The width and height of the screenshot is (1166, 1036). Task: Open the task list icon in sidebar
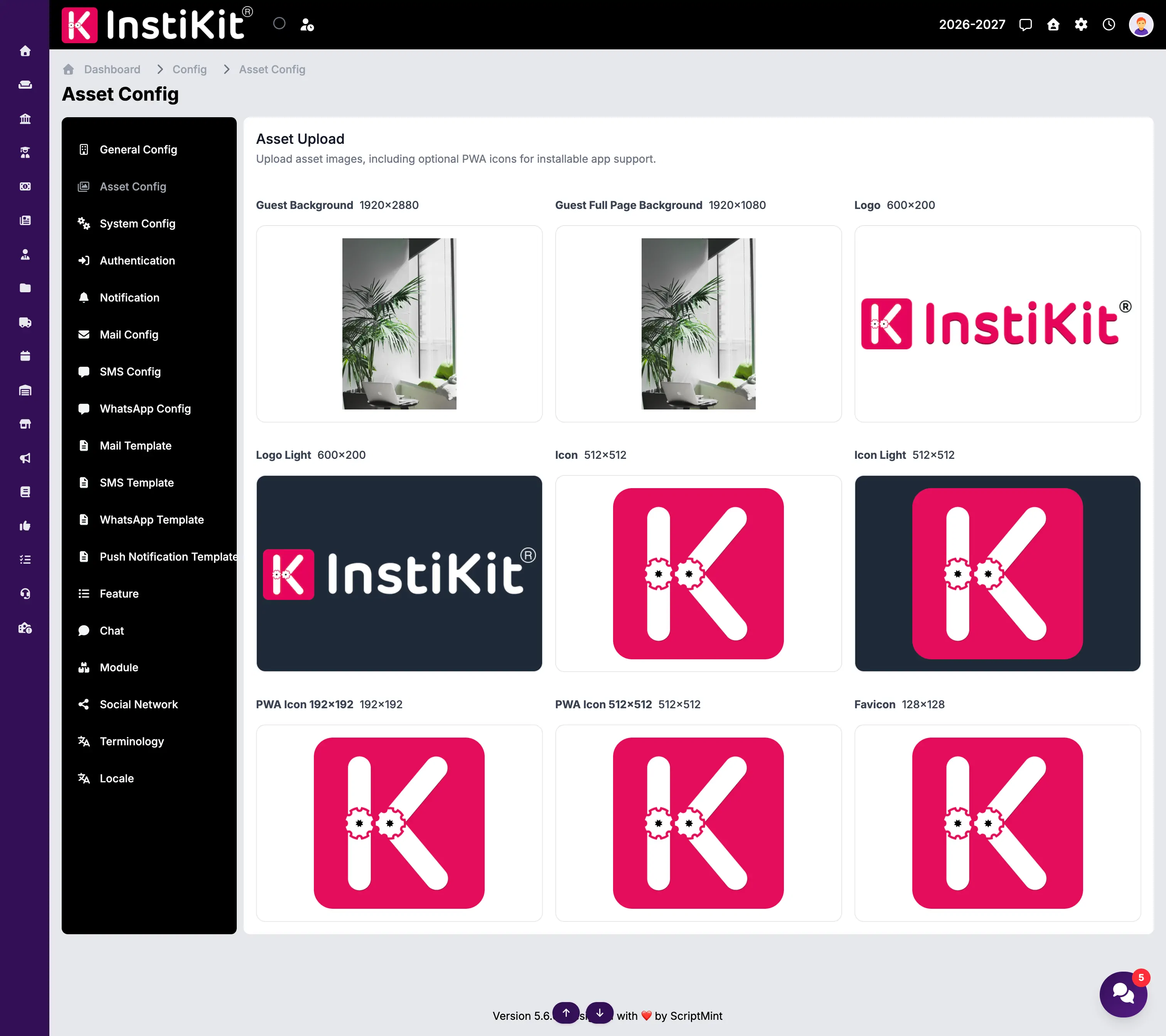[25, 560]
